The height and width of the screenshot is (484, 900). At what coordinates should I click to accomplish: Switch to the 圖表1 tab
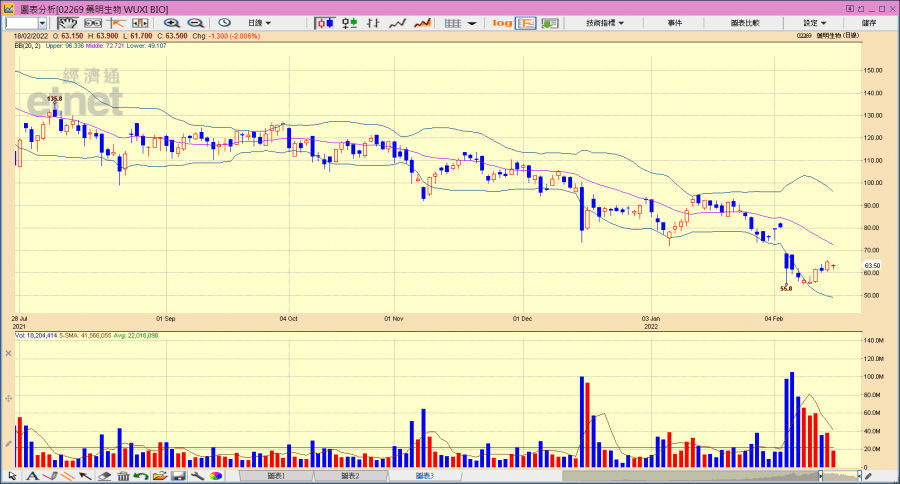pos(276,476)
